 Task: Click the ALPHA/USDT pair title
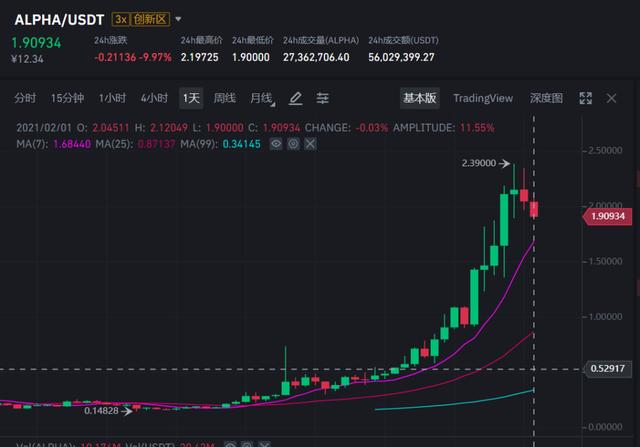[59, 20]
